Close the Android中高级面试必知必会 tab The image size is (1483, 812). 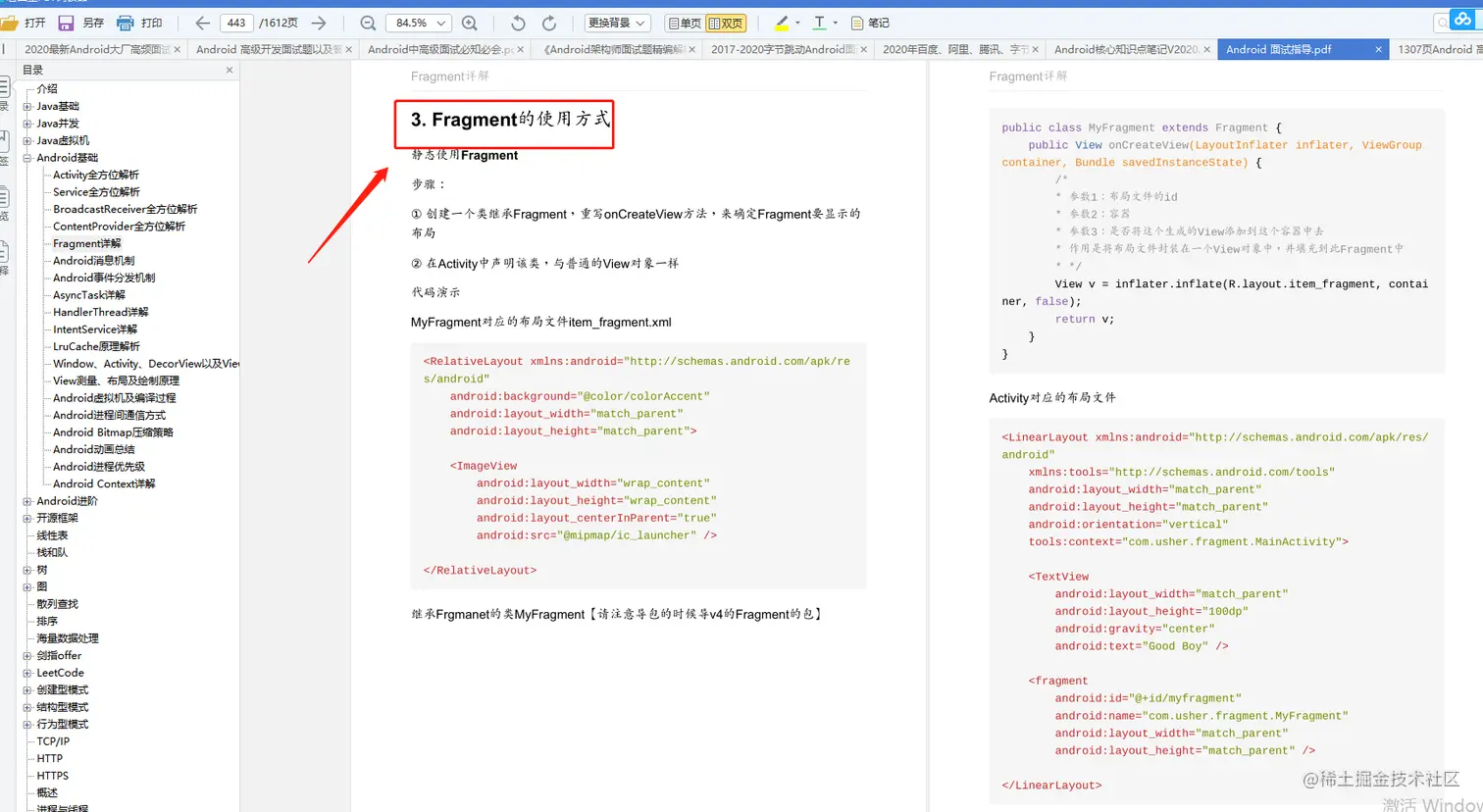[521, 49]
